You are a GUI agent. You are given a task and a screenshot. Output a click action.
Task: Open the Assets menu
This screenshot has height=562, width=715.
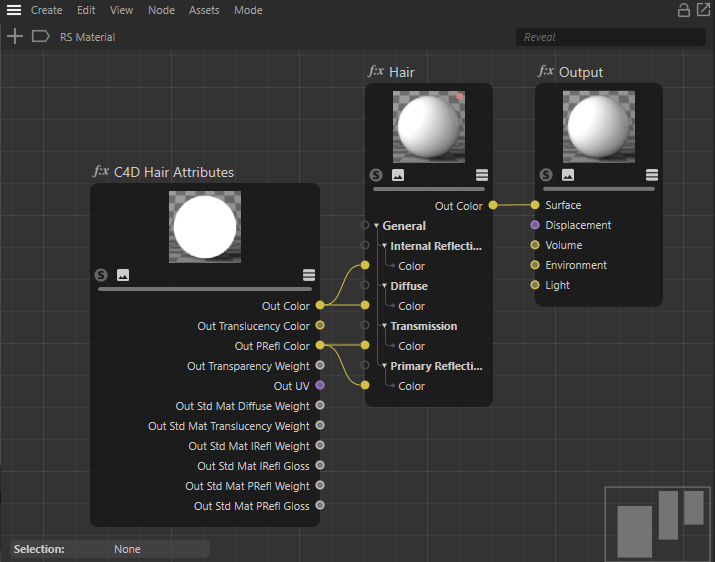pyautogui.click(x=204, y=10)
